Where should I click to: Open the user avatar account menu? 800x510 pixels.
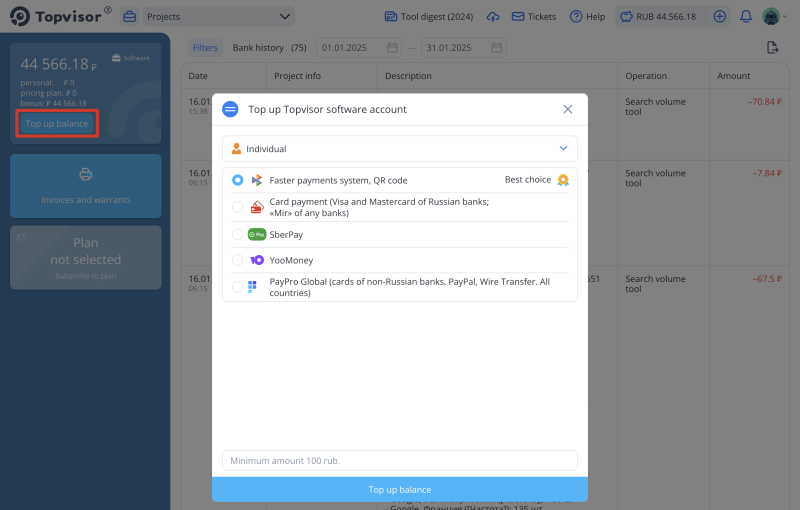772,17
